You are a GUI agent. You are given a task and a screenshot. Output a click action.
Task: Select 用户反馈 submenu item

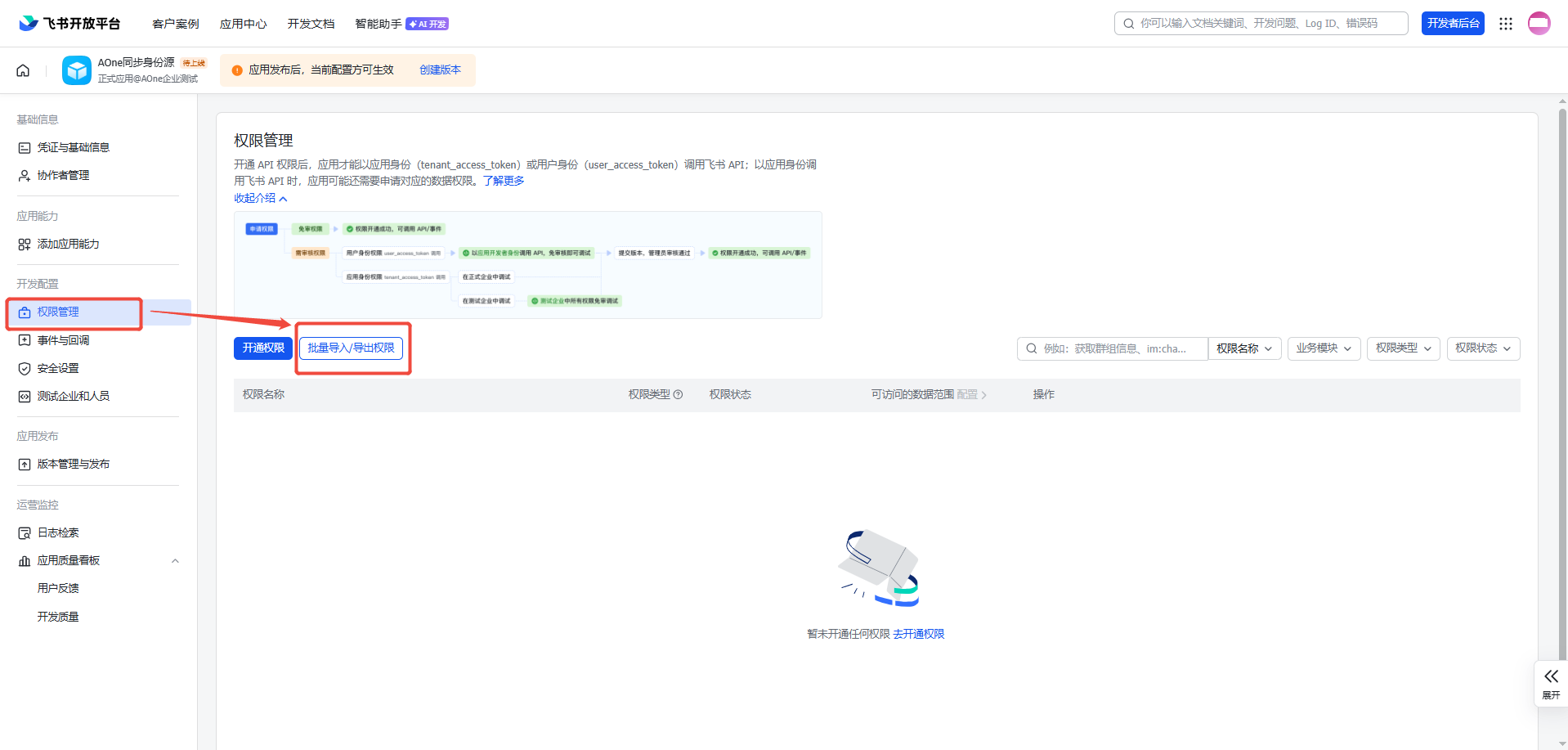(x=58, y=588)
